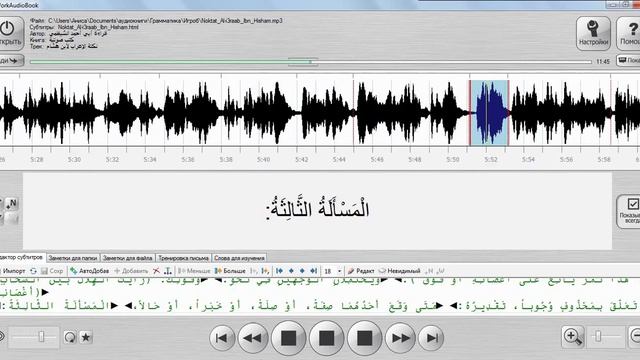
Task: Click the 5:56 mark on the timeline
Action: [x=566, y=160]
